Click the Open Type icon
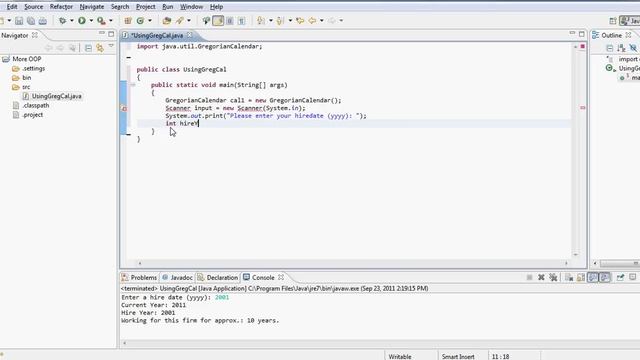 pos(167,20)
